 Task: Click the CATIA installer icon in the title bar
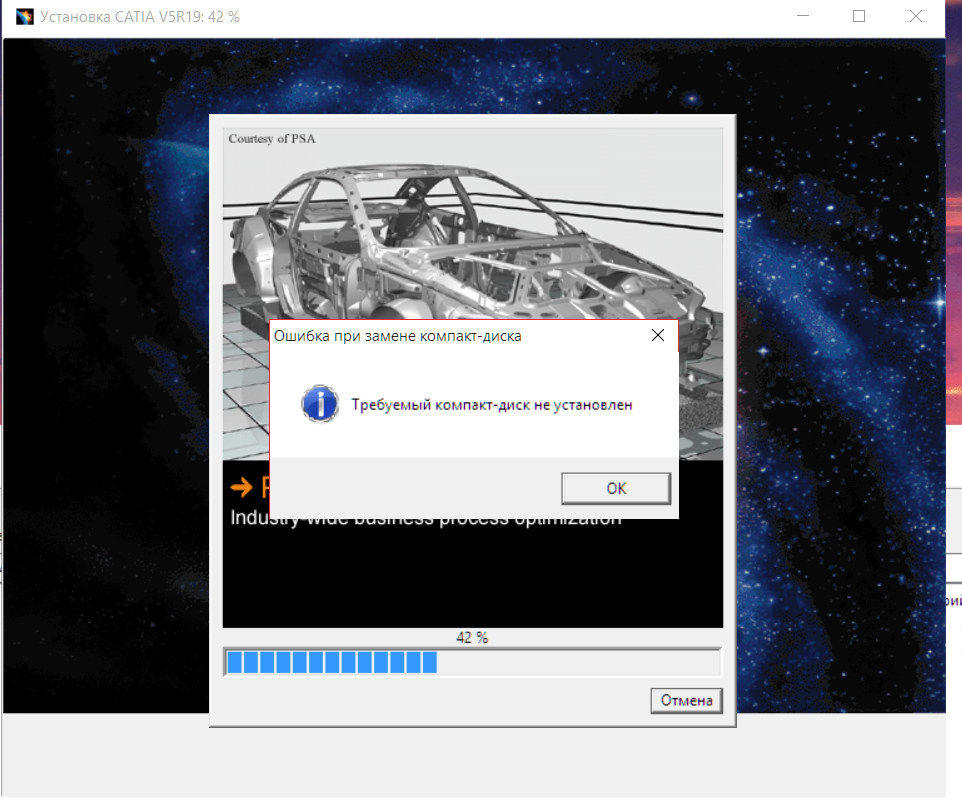(25, 17)
